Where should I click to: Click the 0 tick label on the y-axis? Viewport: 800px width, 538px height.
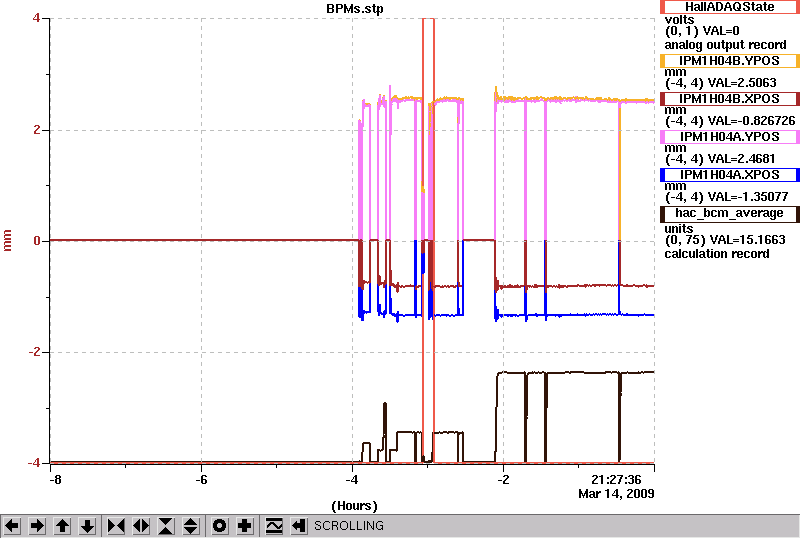[37, 240]
